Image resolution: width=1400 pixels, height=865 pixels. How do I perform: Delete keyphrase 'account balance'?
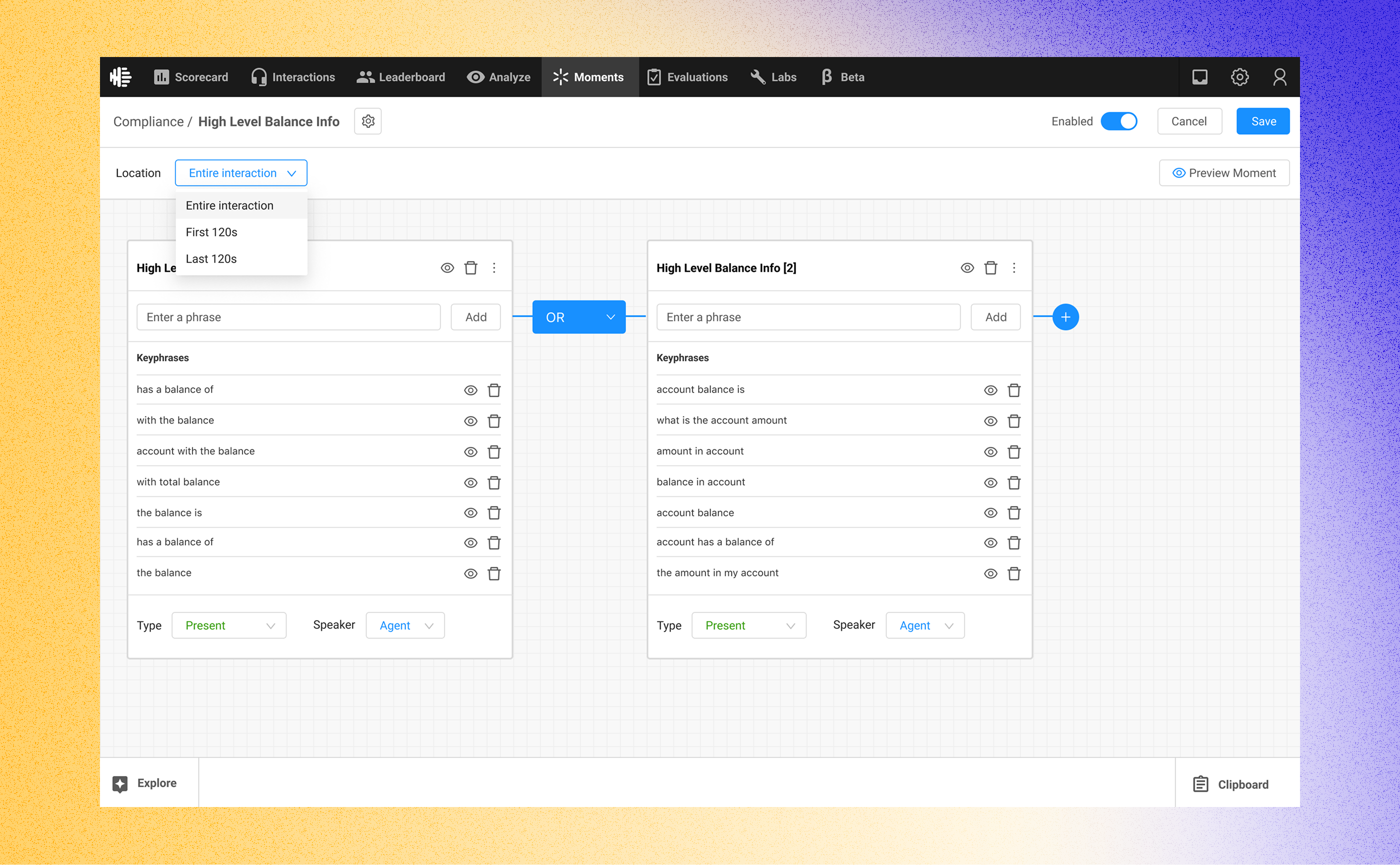point(1014,512)
